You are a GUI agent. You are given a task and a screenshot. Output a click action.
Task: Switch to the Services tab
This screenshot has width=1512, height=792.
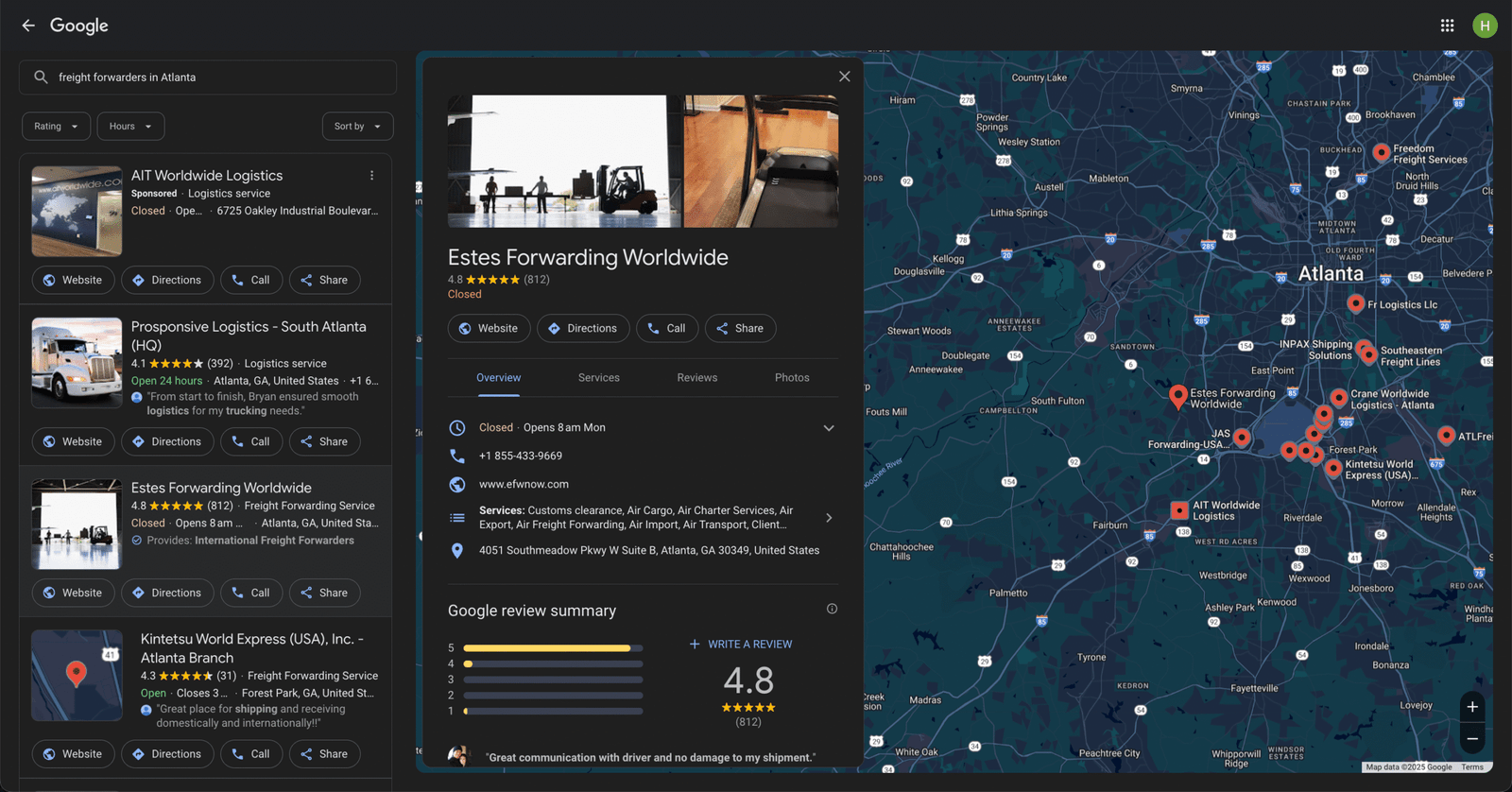[599, 378]
